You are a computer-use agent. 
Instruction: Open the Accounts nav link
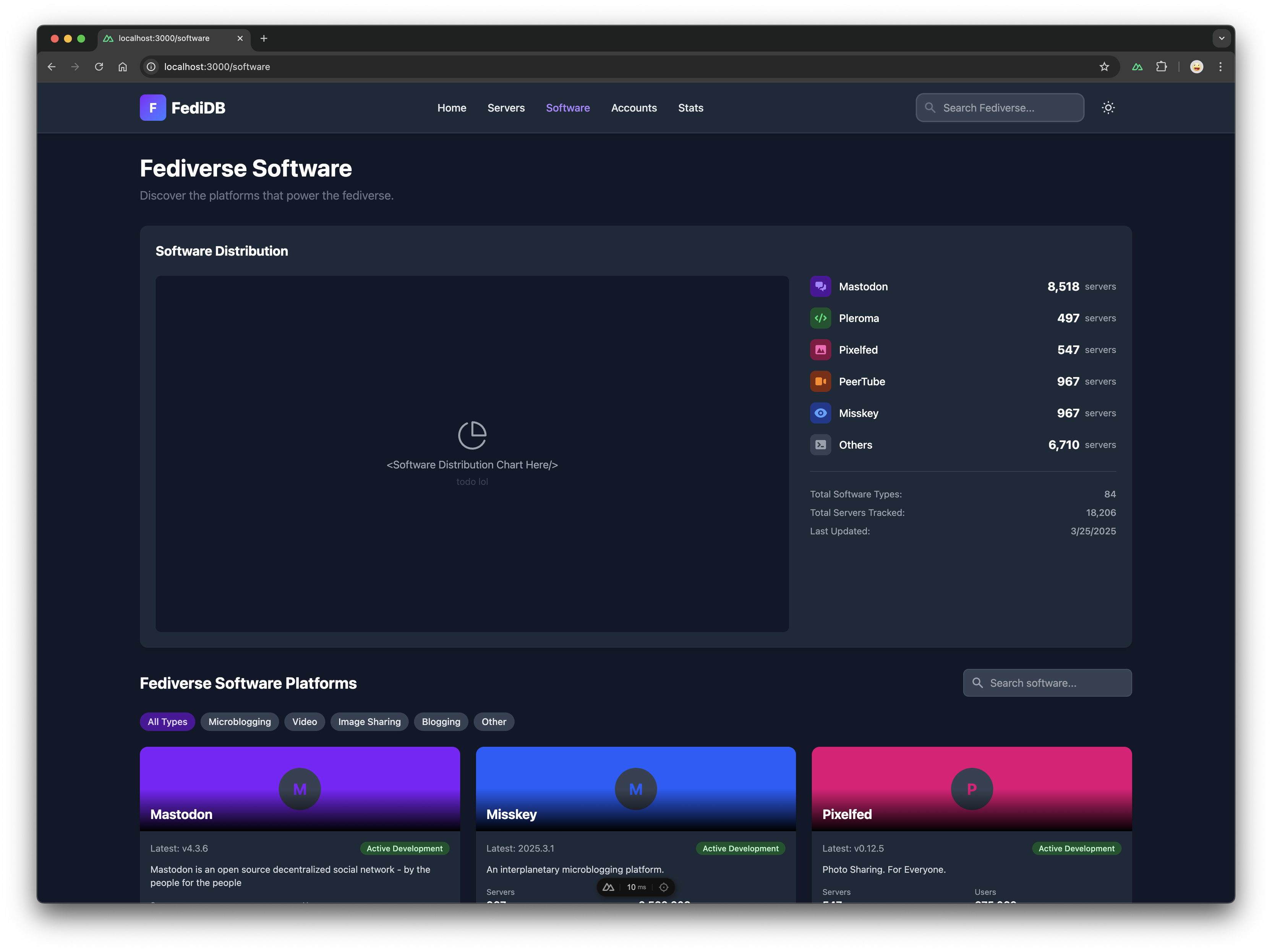click(634, 107)
